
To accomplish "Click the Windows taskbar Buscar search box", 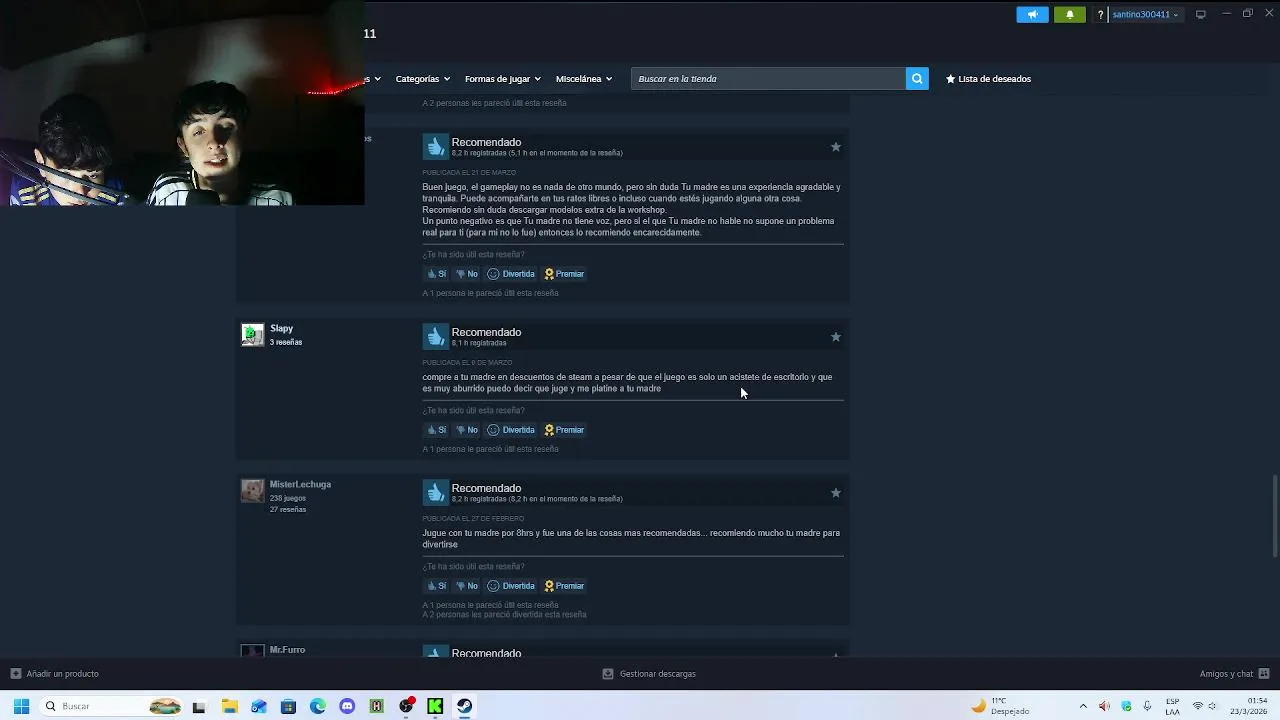I will coord(110,707).
